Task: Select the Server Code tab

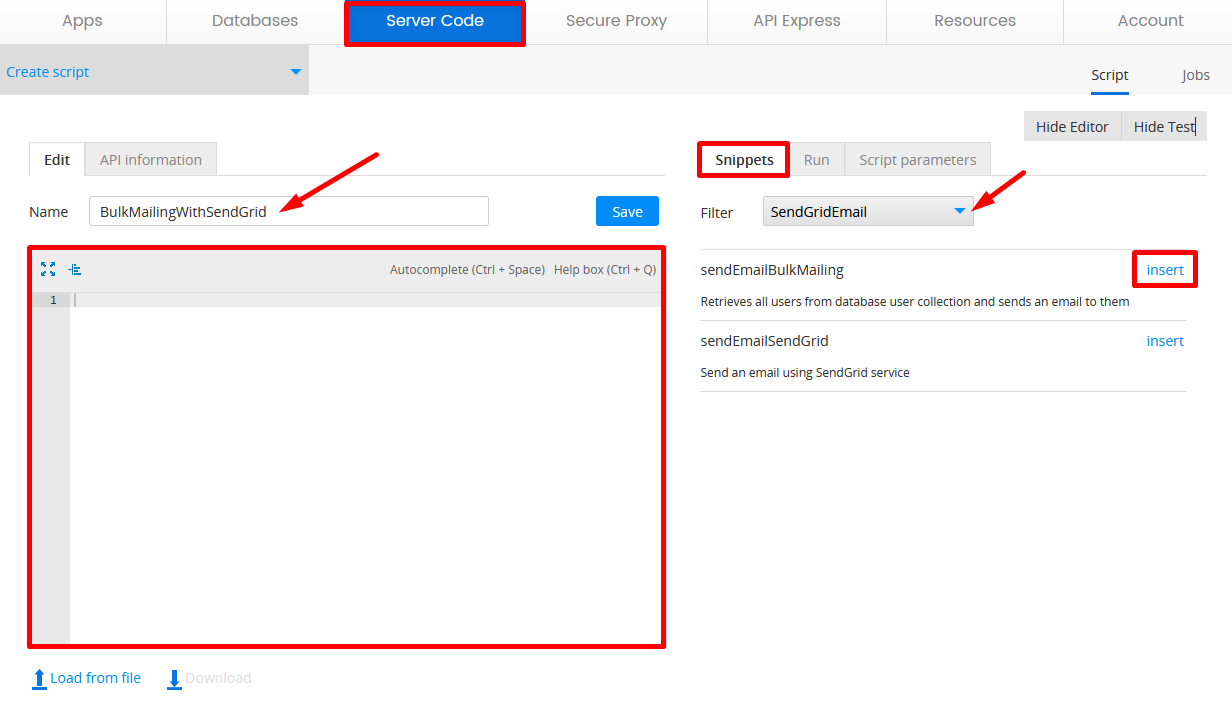Action: 435,22
